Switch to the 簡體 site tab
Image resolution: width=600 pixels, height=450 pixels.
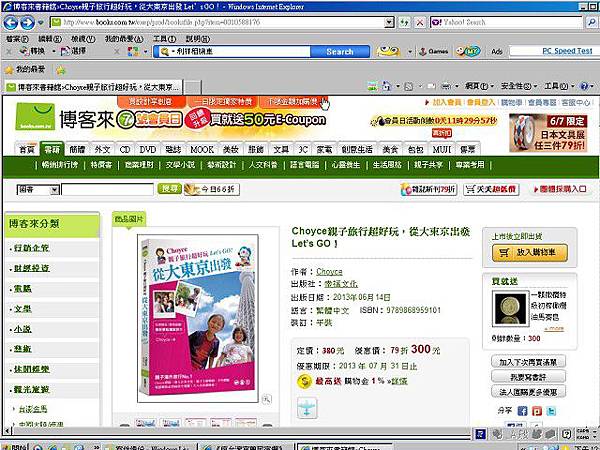(x=77, y=149)
